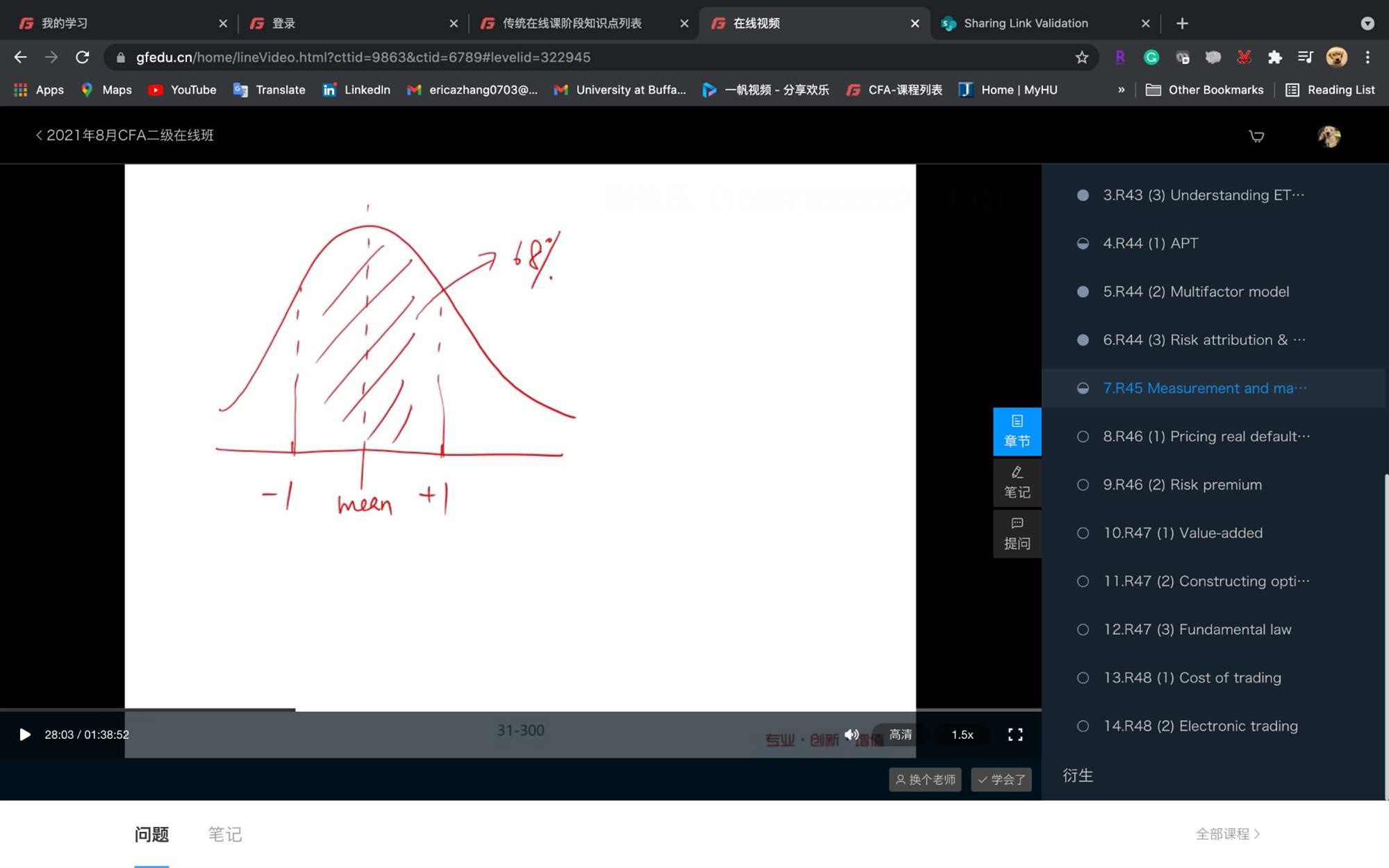Viewport: 1389px width, 868px height.
Task: Open the shopping cart icon
Action: tap(1256, 136)
